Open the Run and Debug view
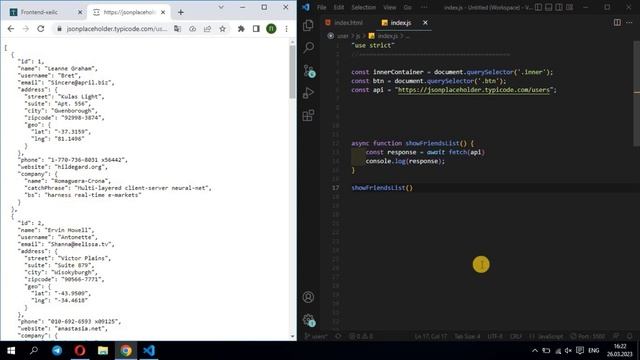This screenshot has height=360, width=640. (309, 93)
